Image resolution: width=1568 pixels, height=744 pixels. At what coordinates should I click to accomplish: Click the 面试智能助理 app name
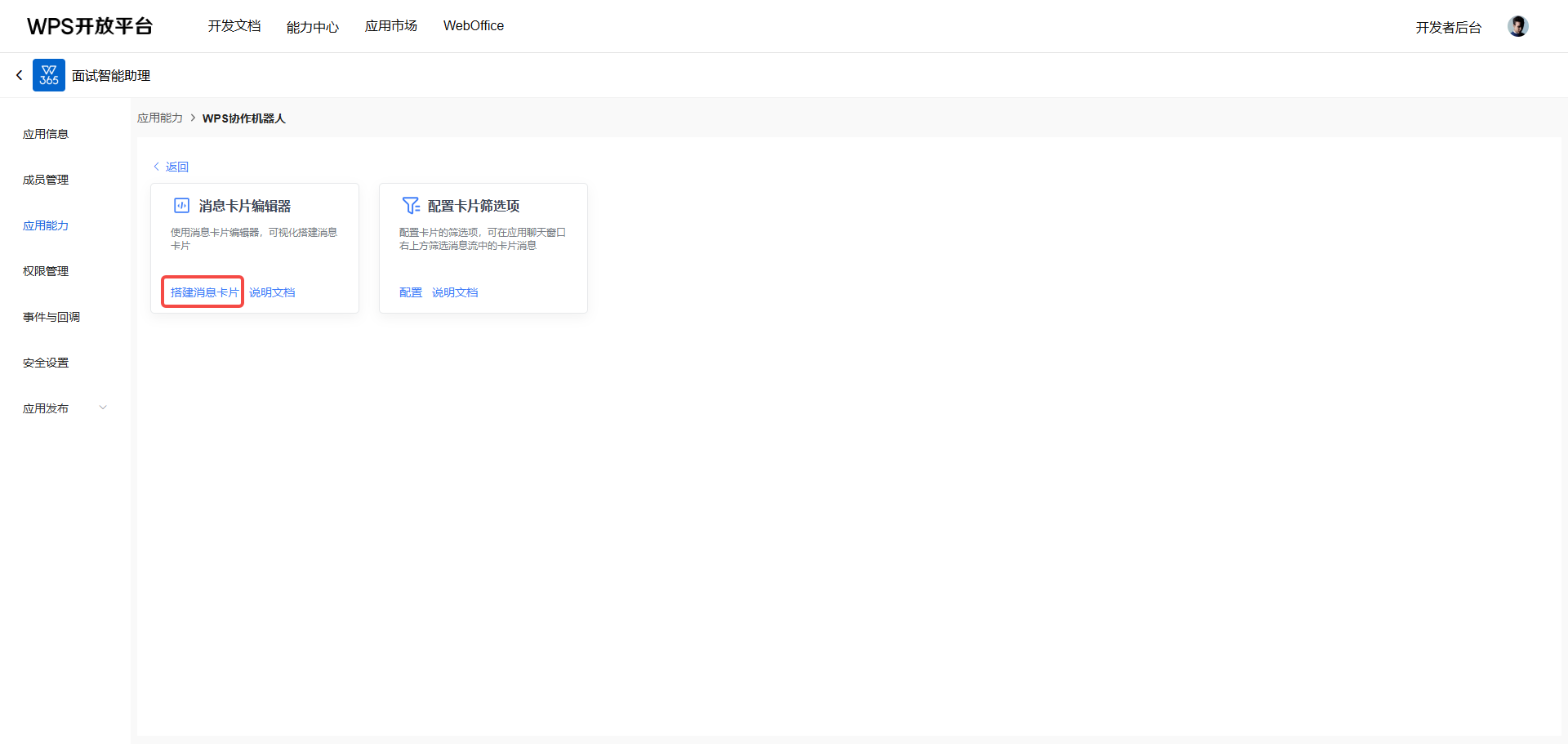[111, 75]
